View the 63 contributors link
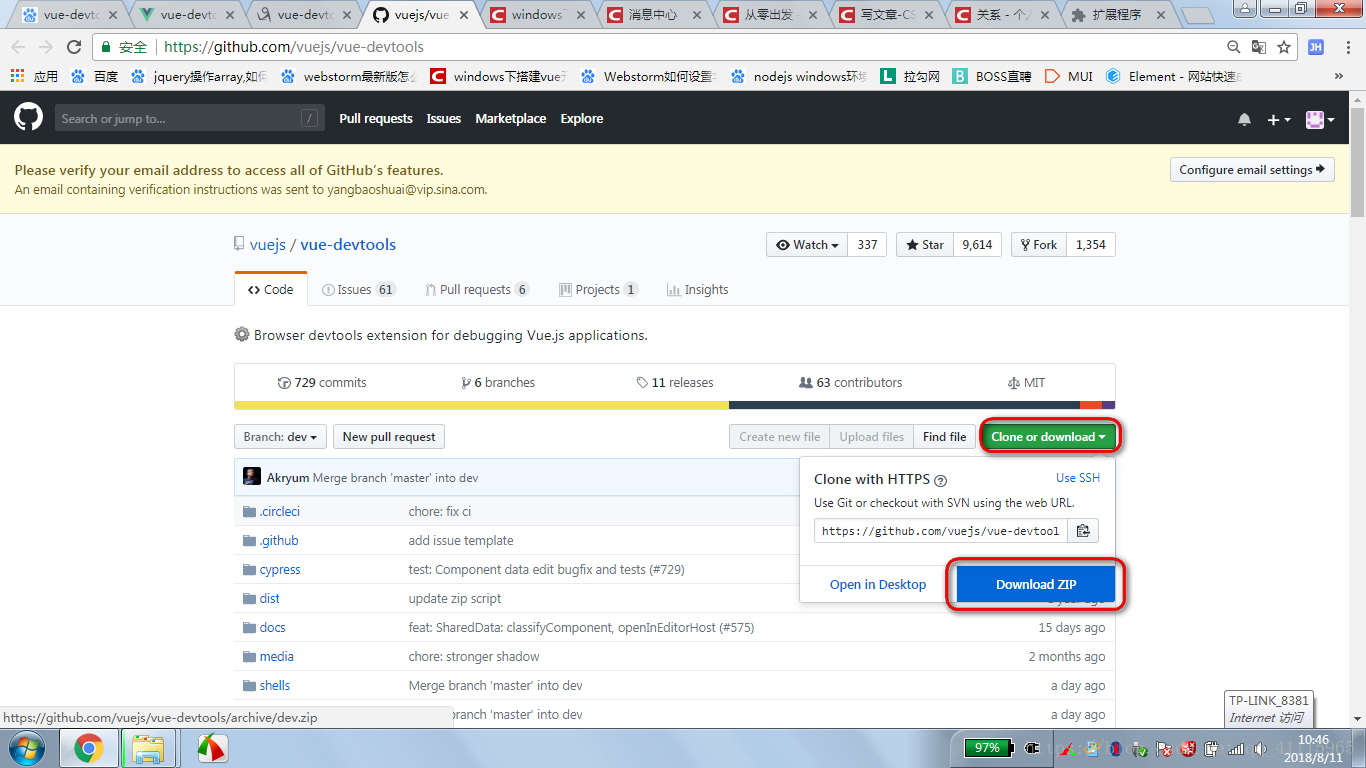The image size is (1366, 768). 851,383
